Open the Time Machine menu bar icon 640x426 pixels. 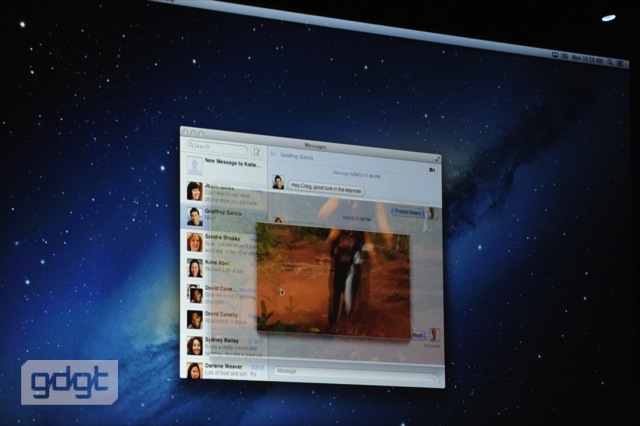564,56
